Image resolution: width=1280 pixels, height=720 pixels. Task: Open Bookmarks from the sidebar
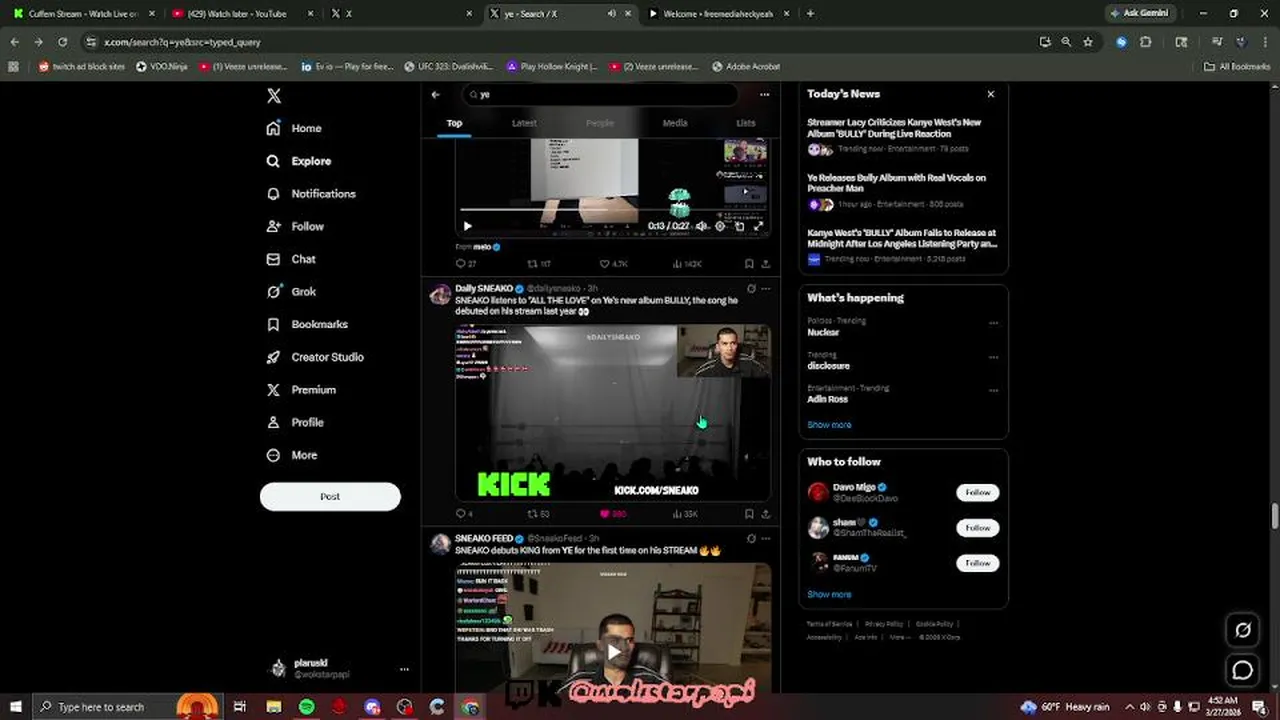(307, 324)
